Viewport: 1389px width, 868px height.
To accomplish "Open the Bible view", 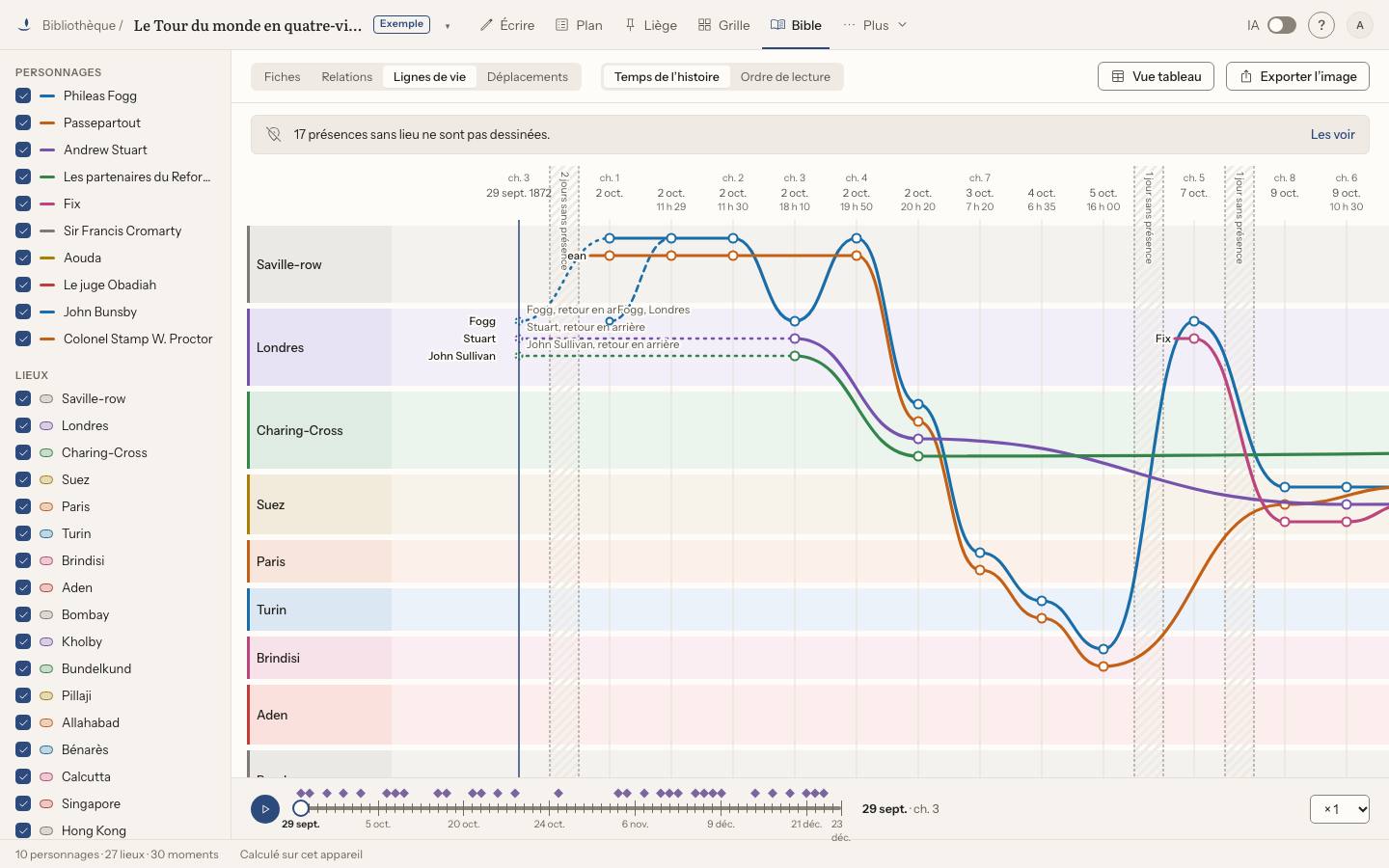I will click(x=796, y=25).
